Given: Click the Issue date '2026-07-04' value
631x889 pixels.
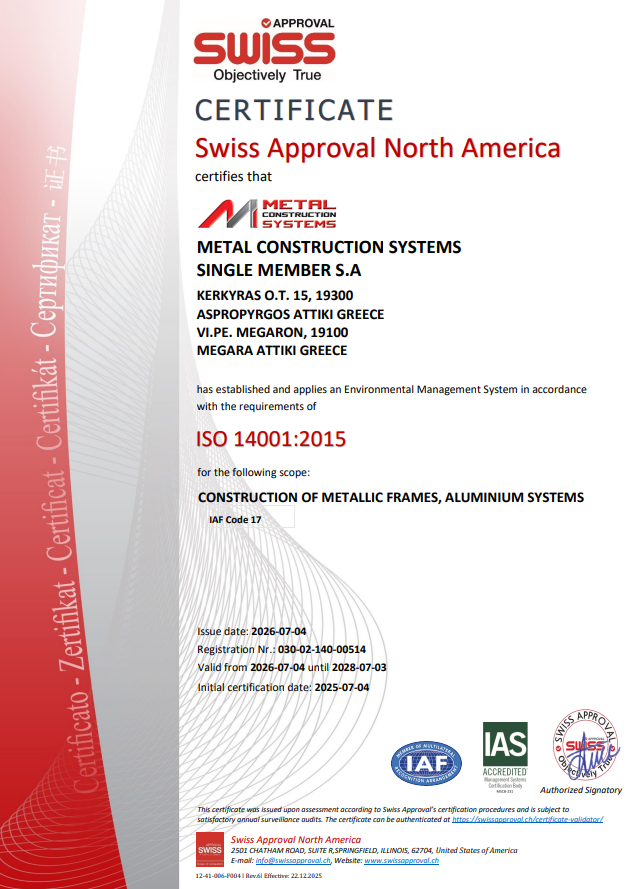Looking at the screenshot, I should point(278,631).
